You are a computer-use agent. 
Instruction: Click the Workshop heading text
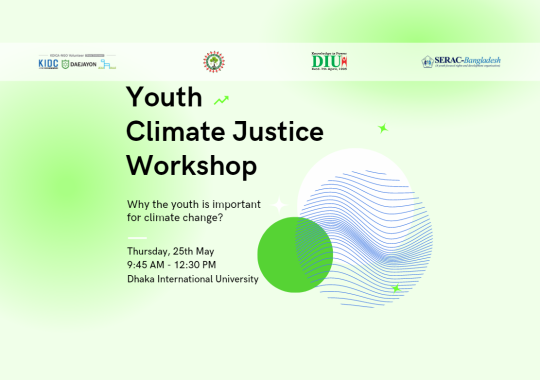[191, 166]
